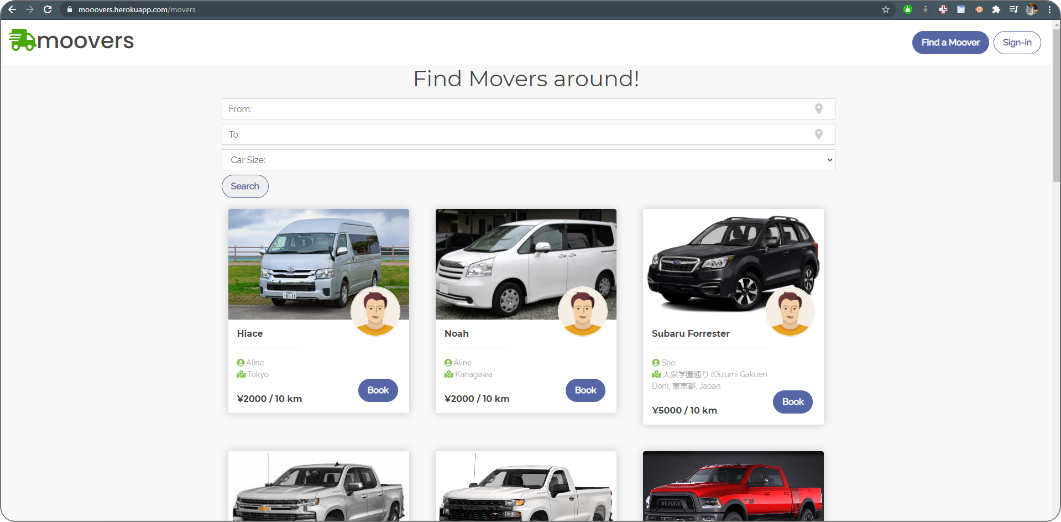Click the driver avatar on Subaru Forrester card

790,311
